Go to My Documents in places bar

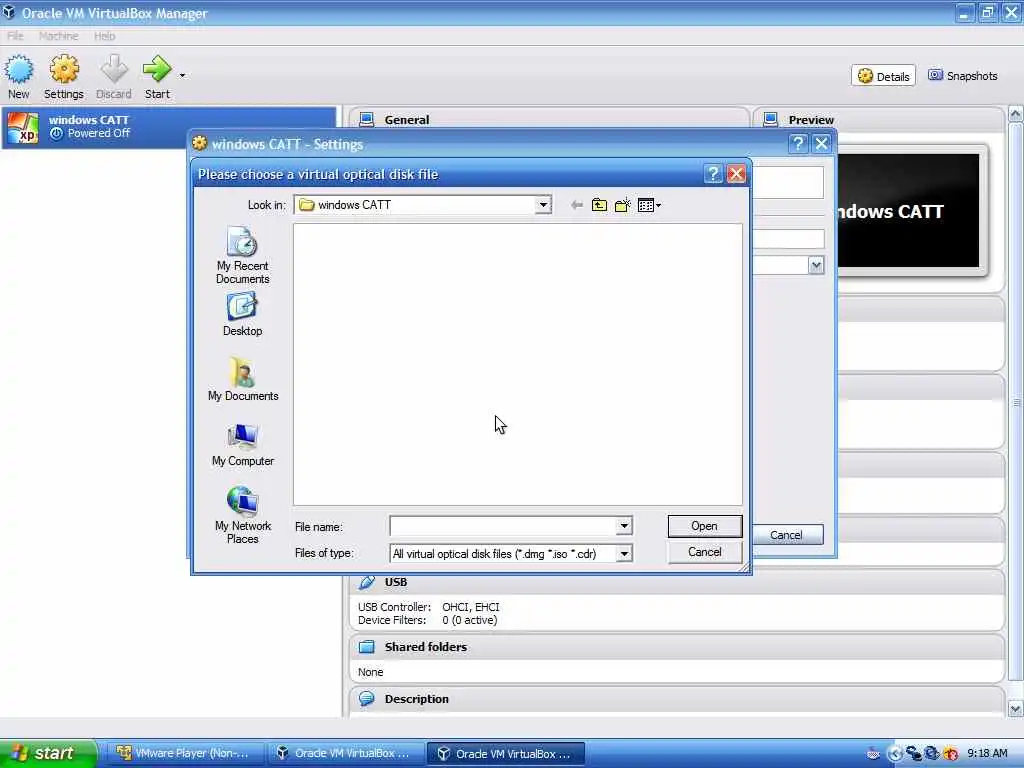tap(243, 379)
